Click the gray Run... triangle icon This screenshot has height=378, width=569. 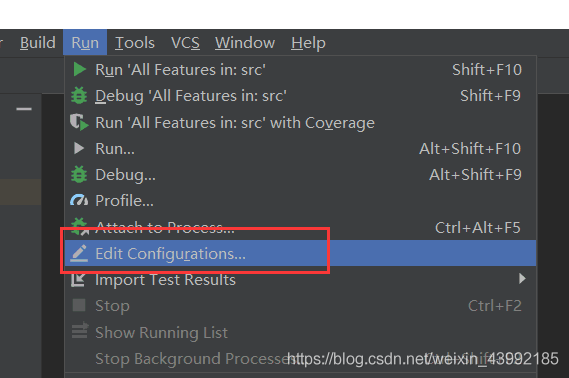79,148
